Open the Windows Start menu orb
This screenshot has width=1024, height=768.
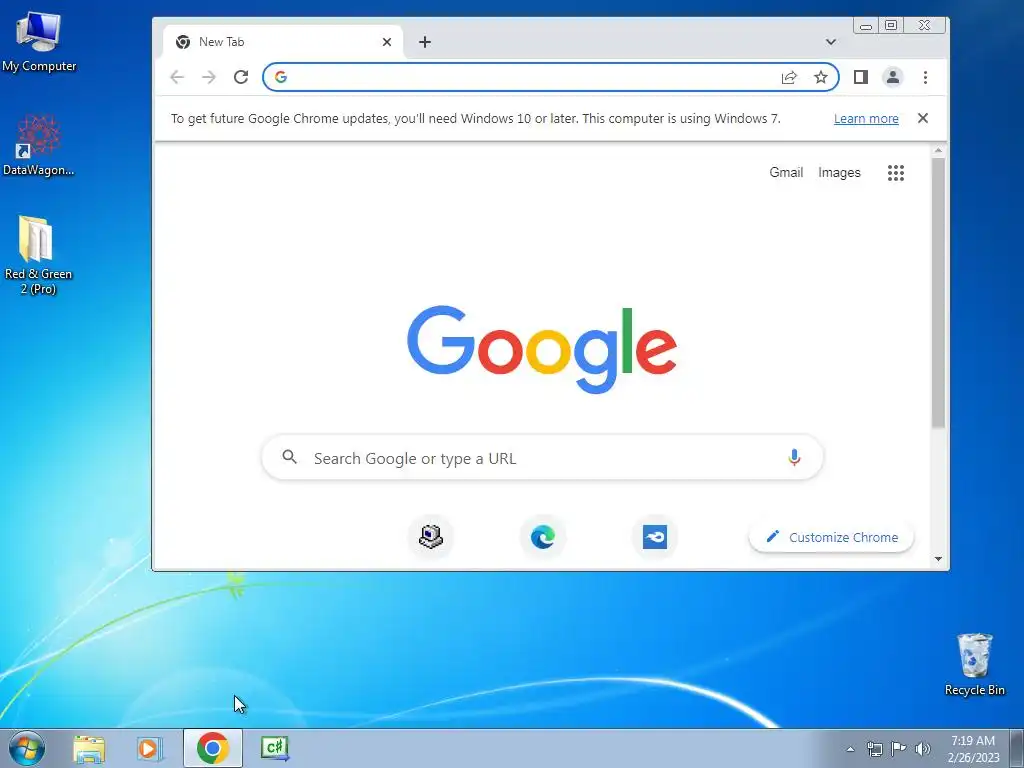[27, 748]
